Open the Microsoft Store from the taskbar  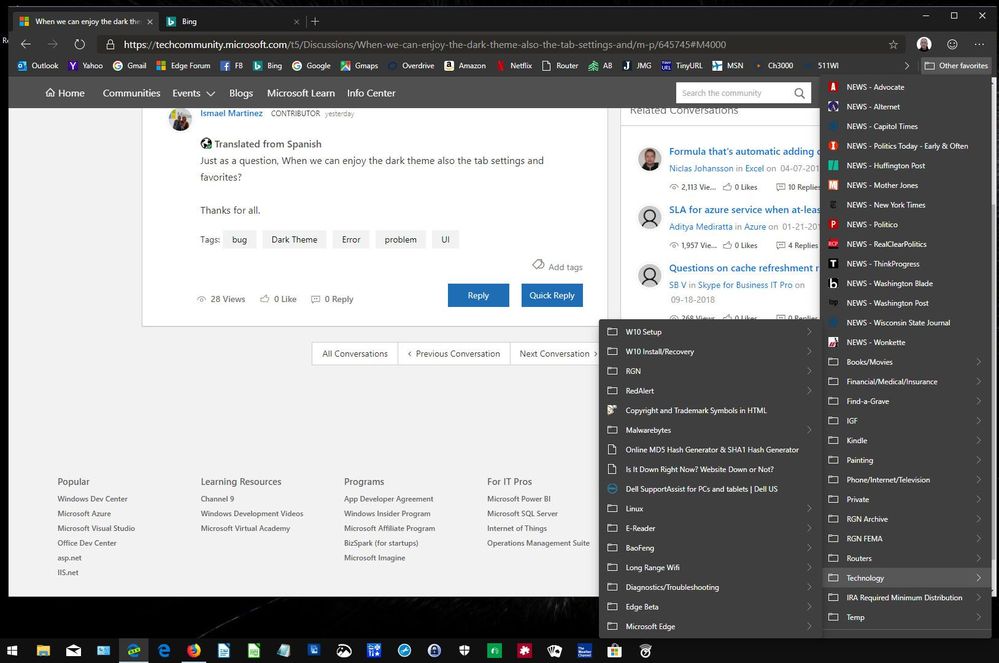point(613,650)
